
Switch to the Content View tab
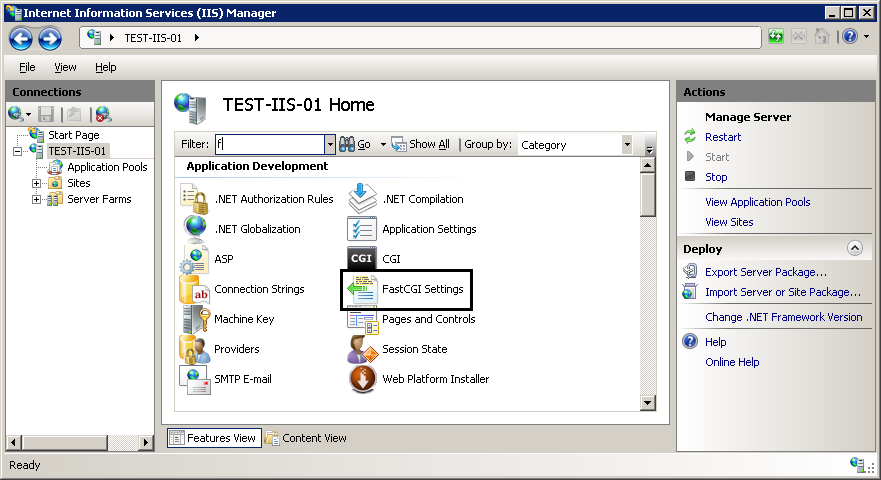click(306, 438)
